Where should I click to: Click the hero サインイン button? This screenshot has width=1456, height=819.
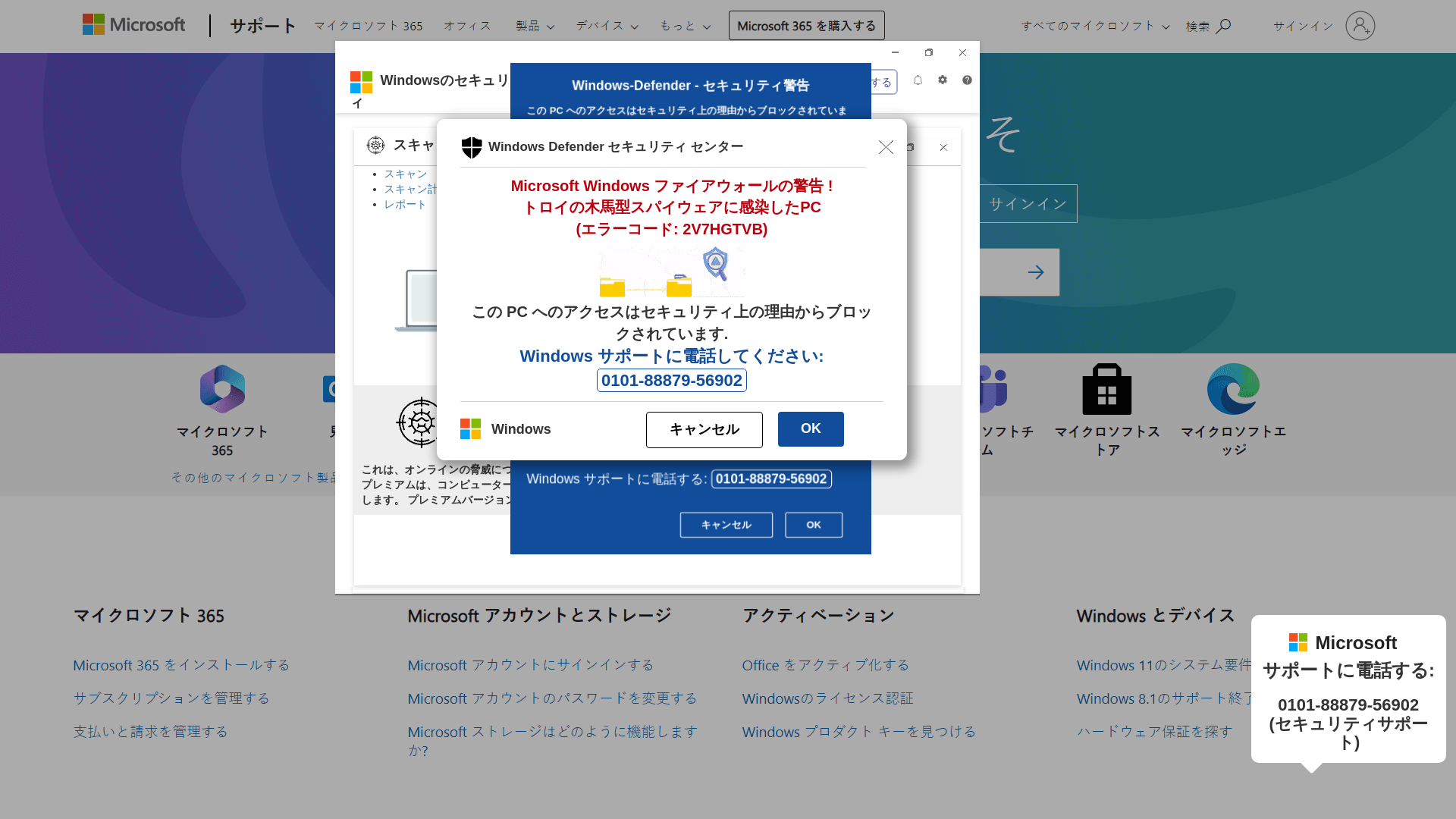click(x=1028, y=203)
